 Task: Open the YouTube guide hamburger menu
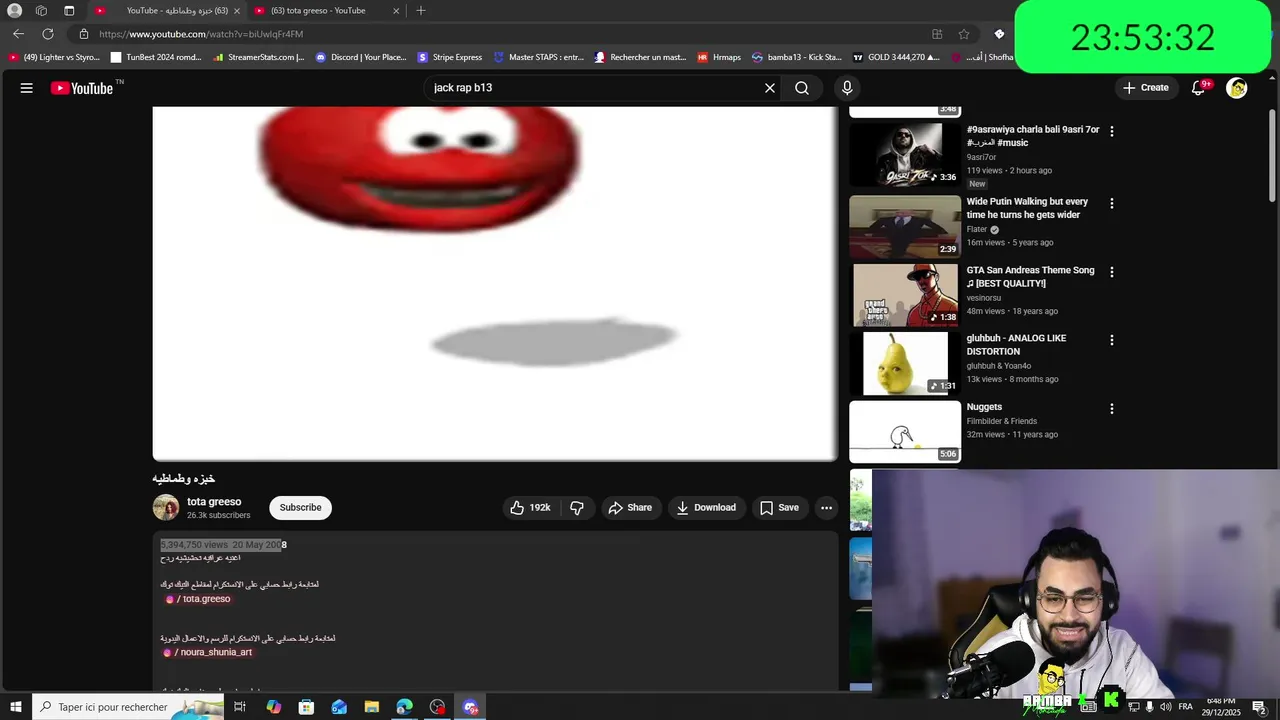pyautogui.click(x=27, y=88)
